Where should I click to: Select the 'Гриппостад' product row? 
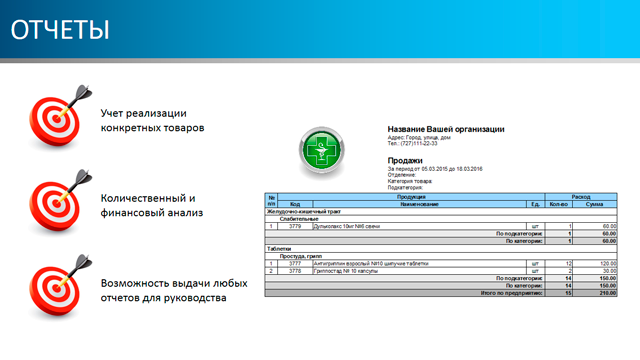point(441,271)
